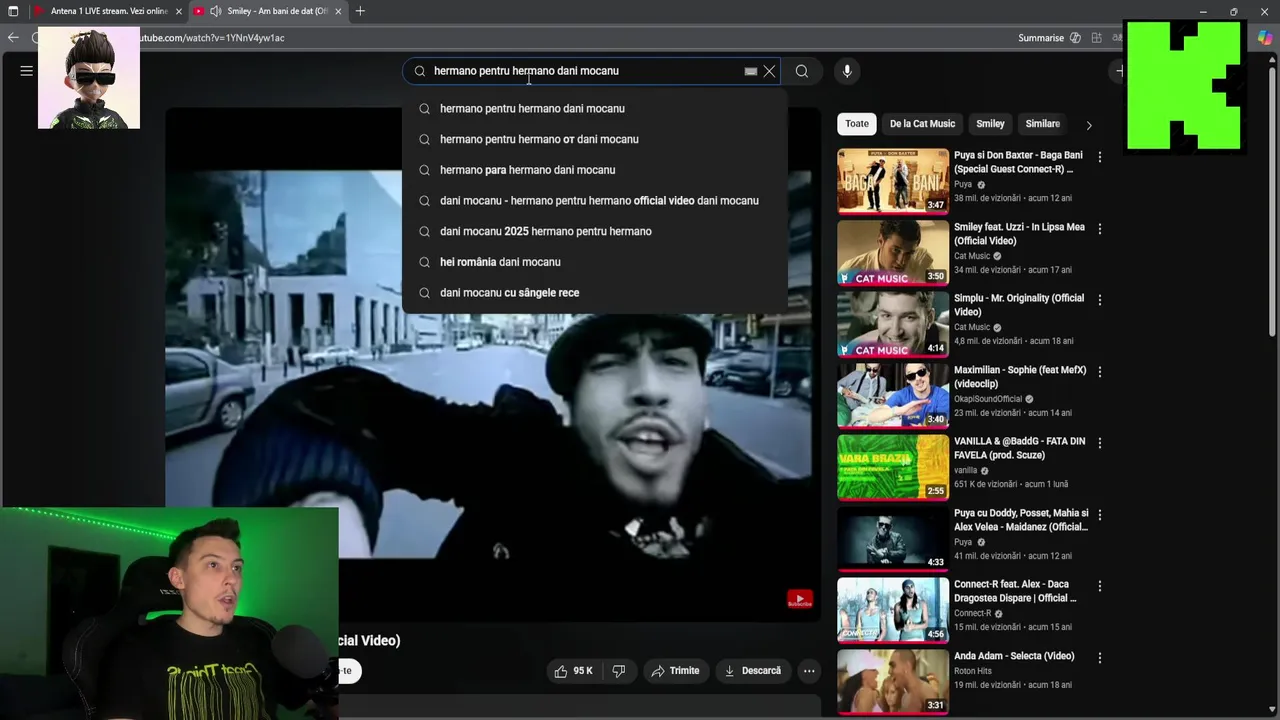
Task: Select the 'De la Cat Music' chip
Action: tap(922, 124)
